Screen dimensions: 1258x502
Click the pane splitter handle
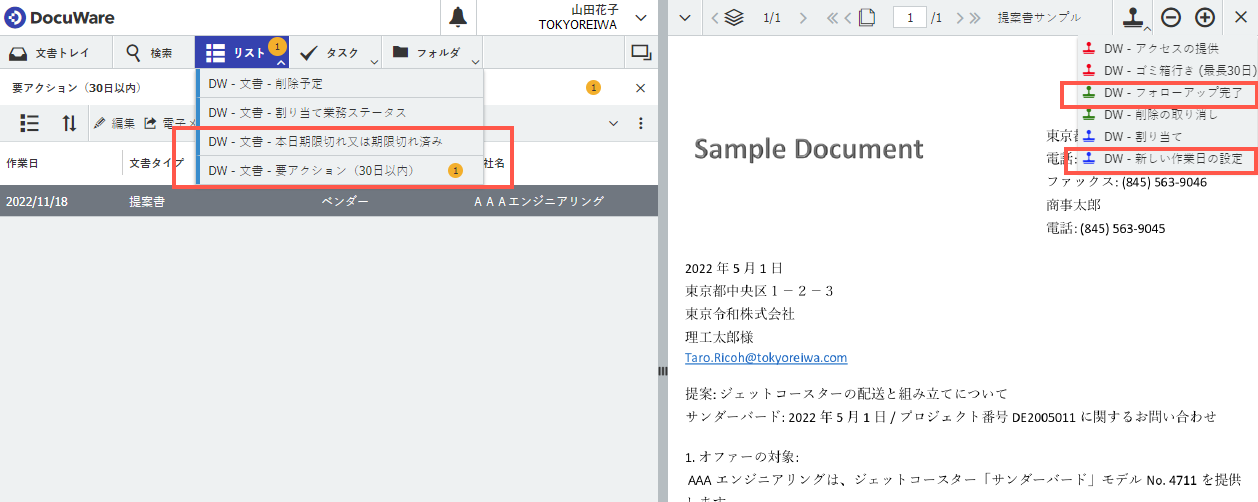662,371
